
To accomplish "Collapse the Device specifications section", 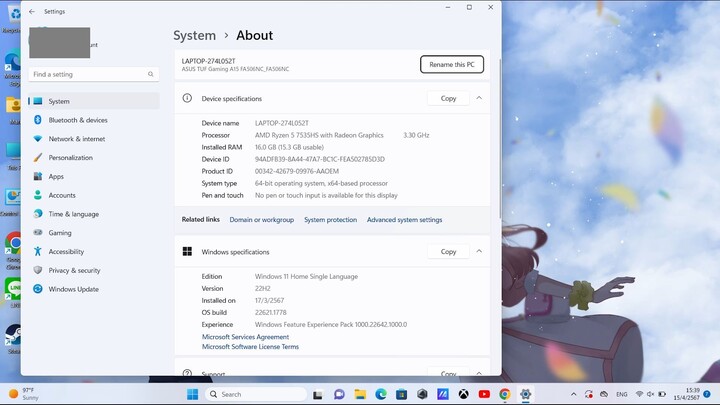I will [x=479, y=98].
